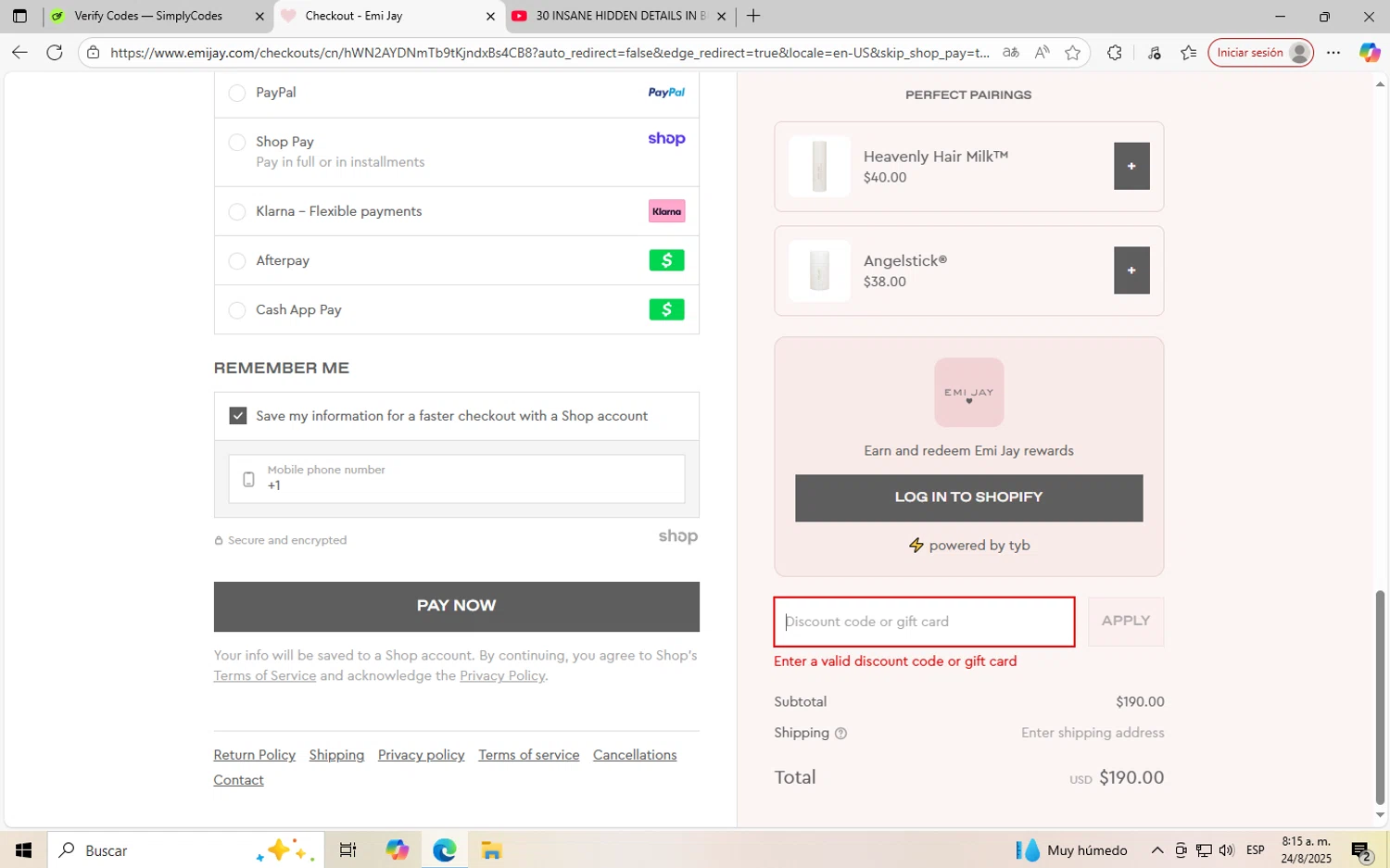Viewport: 1390px width, 868px height.
Task: Click the Apply discount button
Action: [1126, 622]
